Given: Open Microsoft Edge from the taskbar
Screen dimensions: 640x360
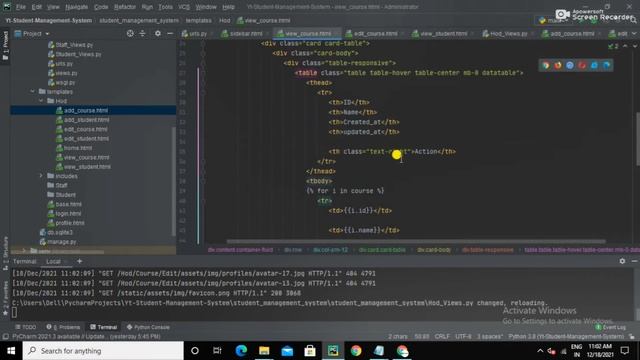Looking at the screenshot, I should point(241,351).
